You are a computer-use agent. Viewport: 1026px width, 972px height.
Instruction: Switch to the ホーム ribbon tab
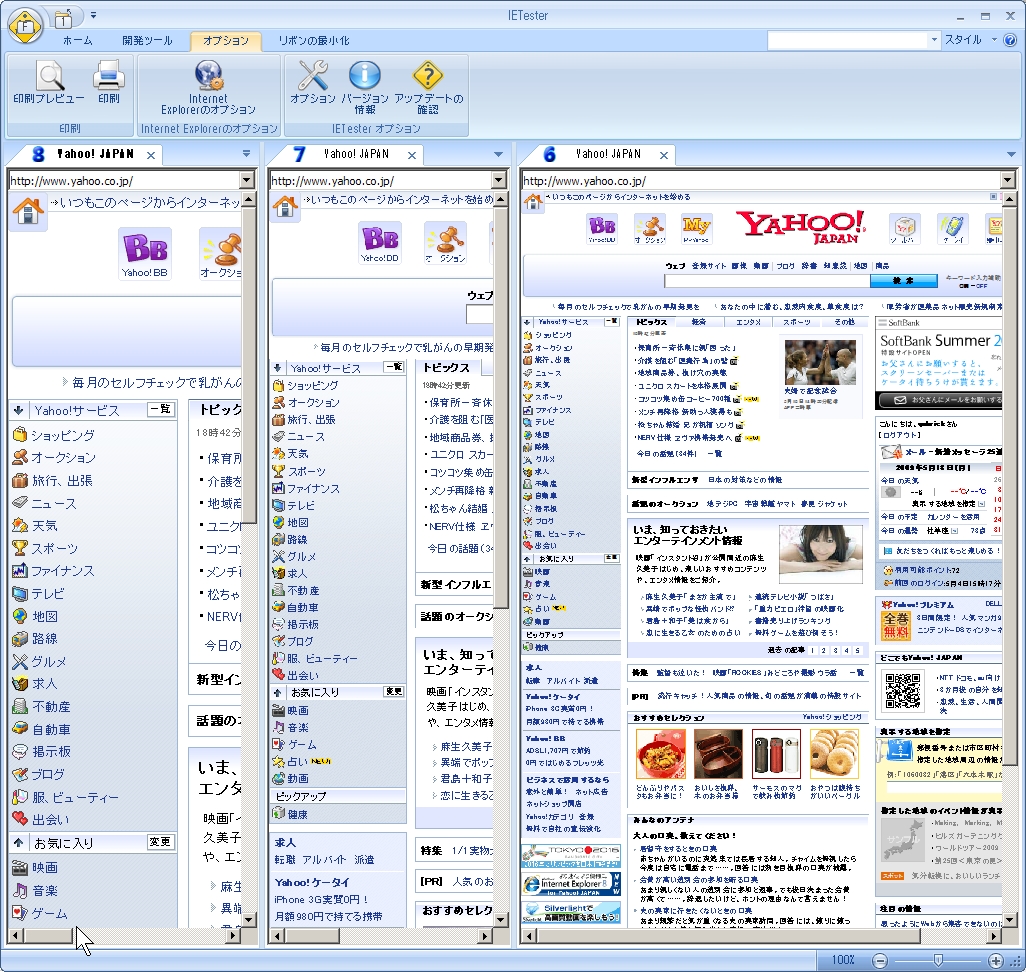(x=78, y=41)
